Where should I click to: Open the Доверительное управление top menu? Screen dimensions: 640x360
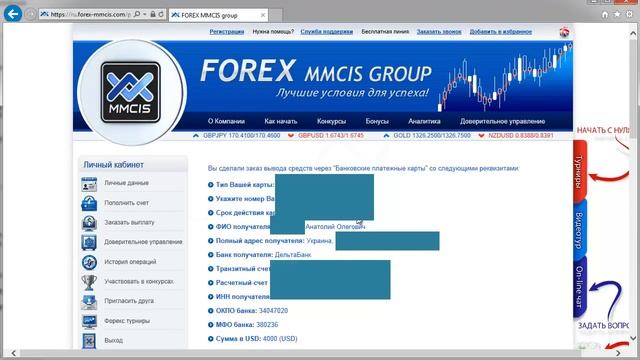502,121
